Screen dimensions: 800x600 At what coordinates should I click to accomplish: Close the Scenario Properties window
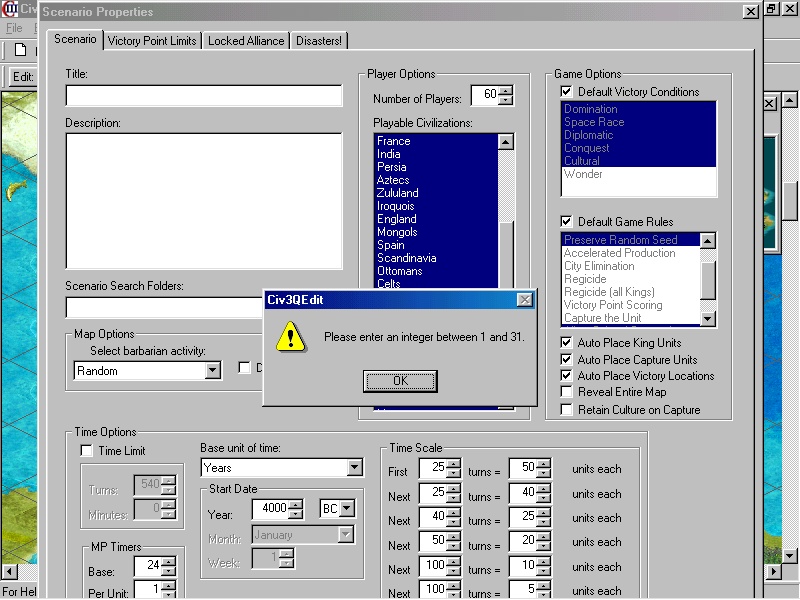click(751, 11)
